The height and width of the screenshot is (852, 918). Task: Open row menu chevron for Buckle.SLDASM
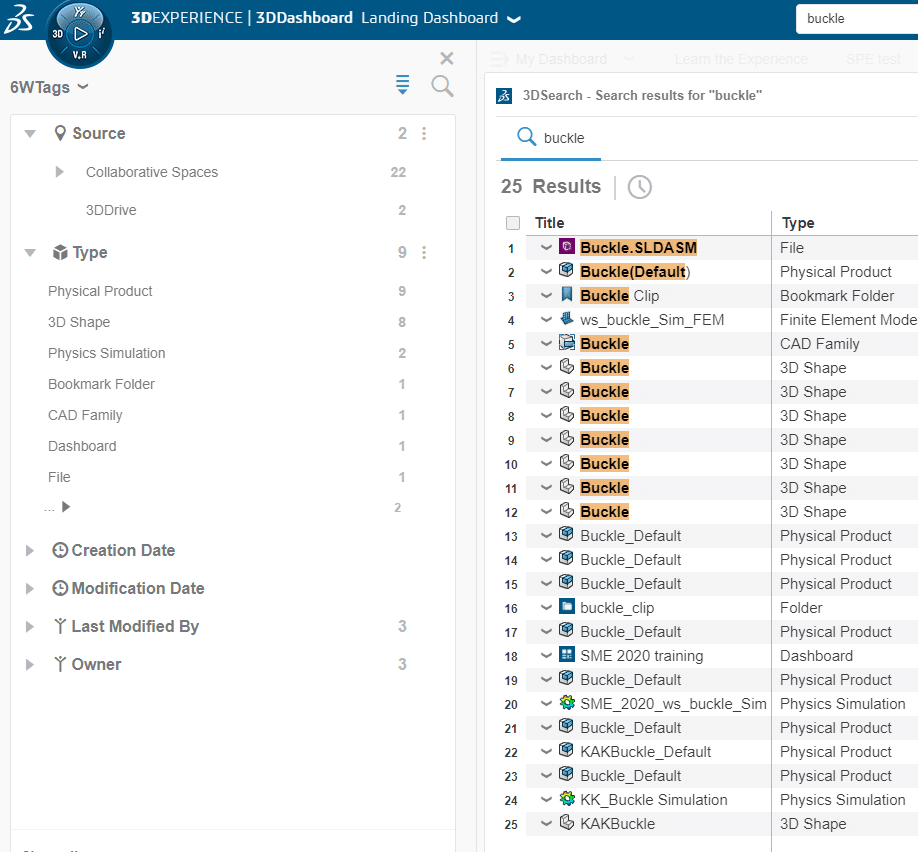click(x=546, y=247)
